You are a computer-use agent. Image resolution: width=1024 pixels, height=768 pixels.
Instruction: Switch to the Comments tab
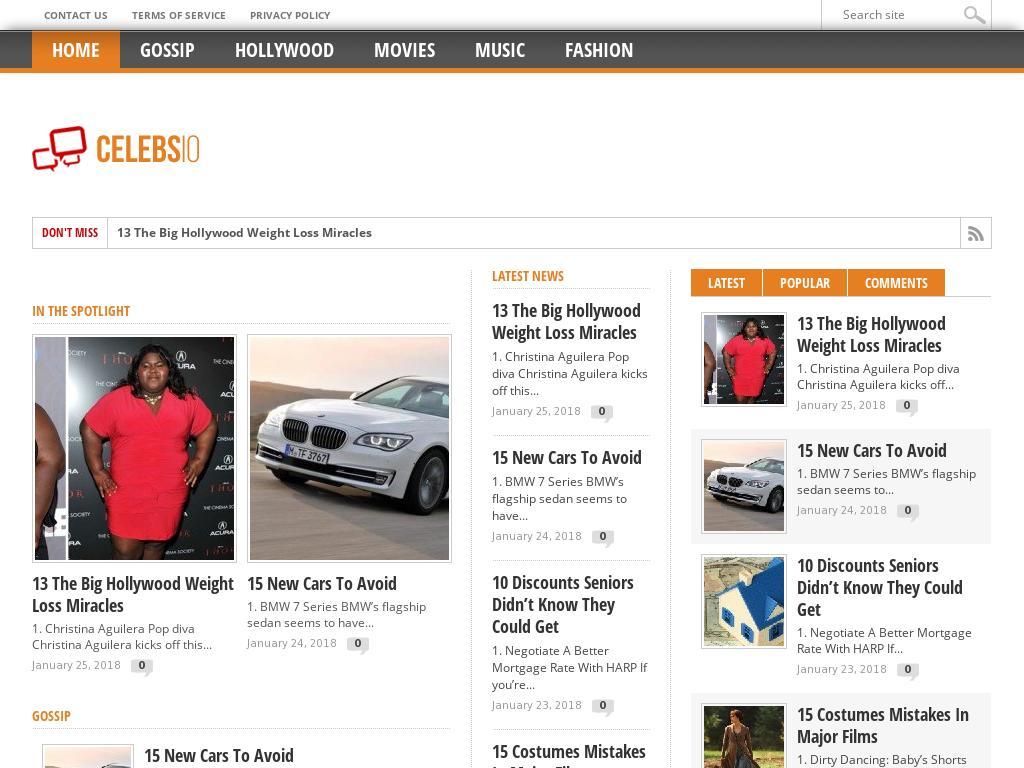(x=896, y=283)
